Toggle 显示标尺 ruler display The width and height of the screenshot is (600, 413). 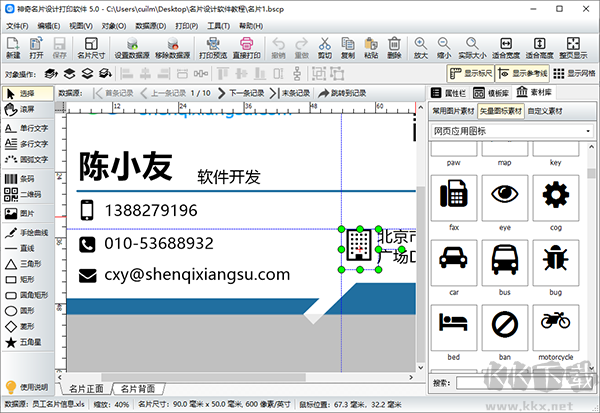point(471,73)
